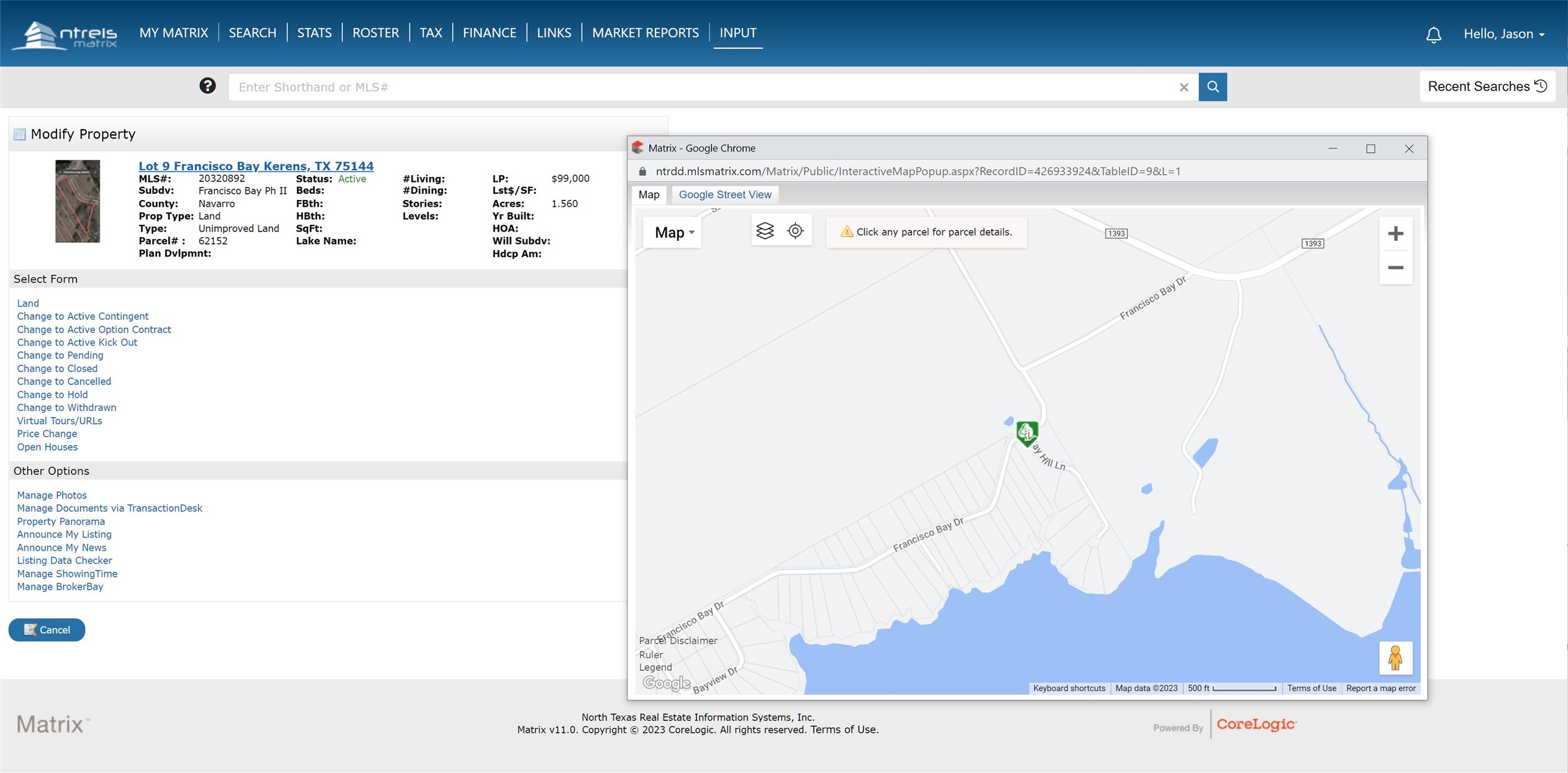Image resolution: width=1568 pixels, height=773 pixels.
Task: Click the Street View pegman icon
Action: click(x=1395, y=658)
